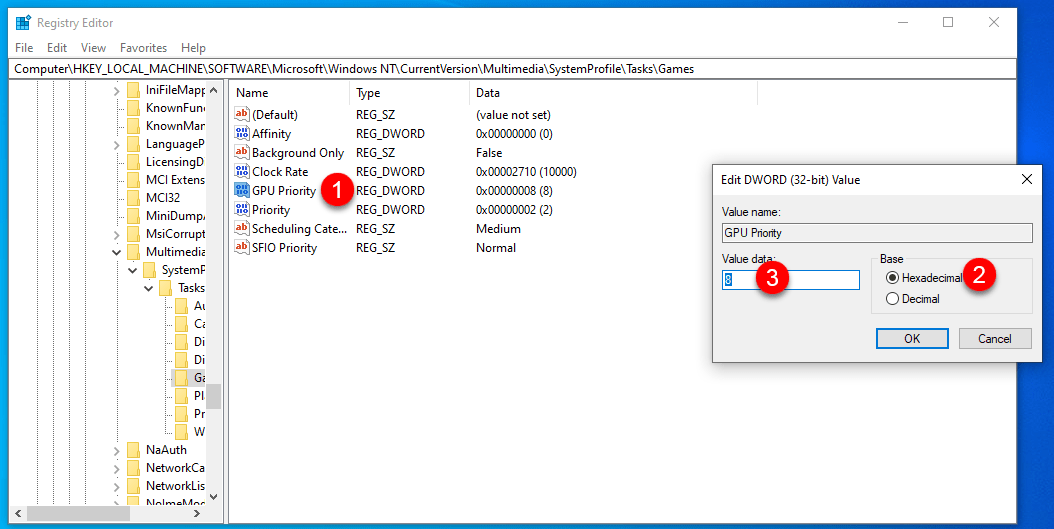Image resolution: width=1054 pixels, height=529 pixels.
Task: Click the MCI32 folder icon
Action: (x=134, y=198)
